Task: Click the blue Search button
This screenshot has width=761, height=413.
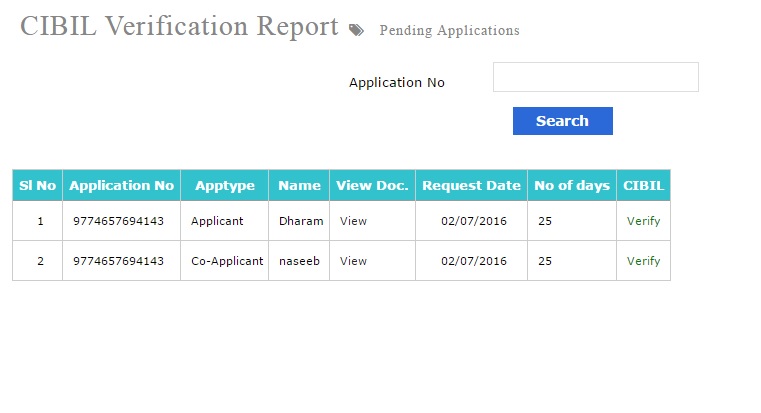Action: point(562,121)
